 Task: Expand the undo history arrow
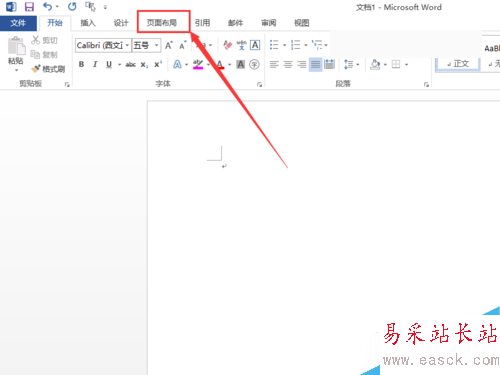click(57, 6)
